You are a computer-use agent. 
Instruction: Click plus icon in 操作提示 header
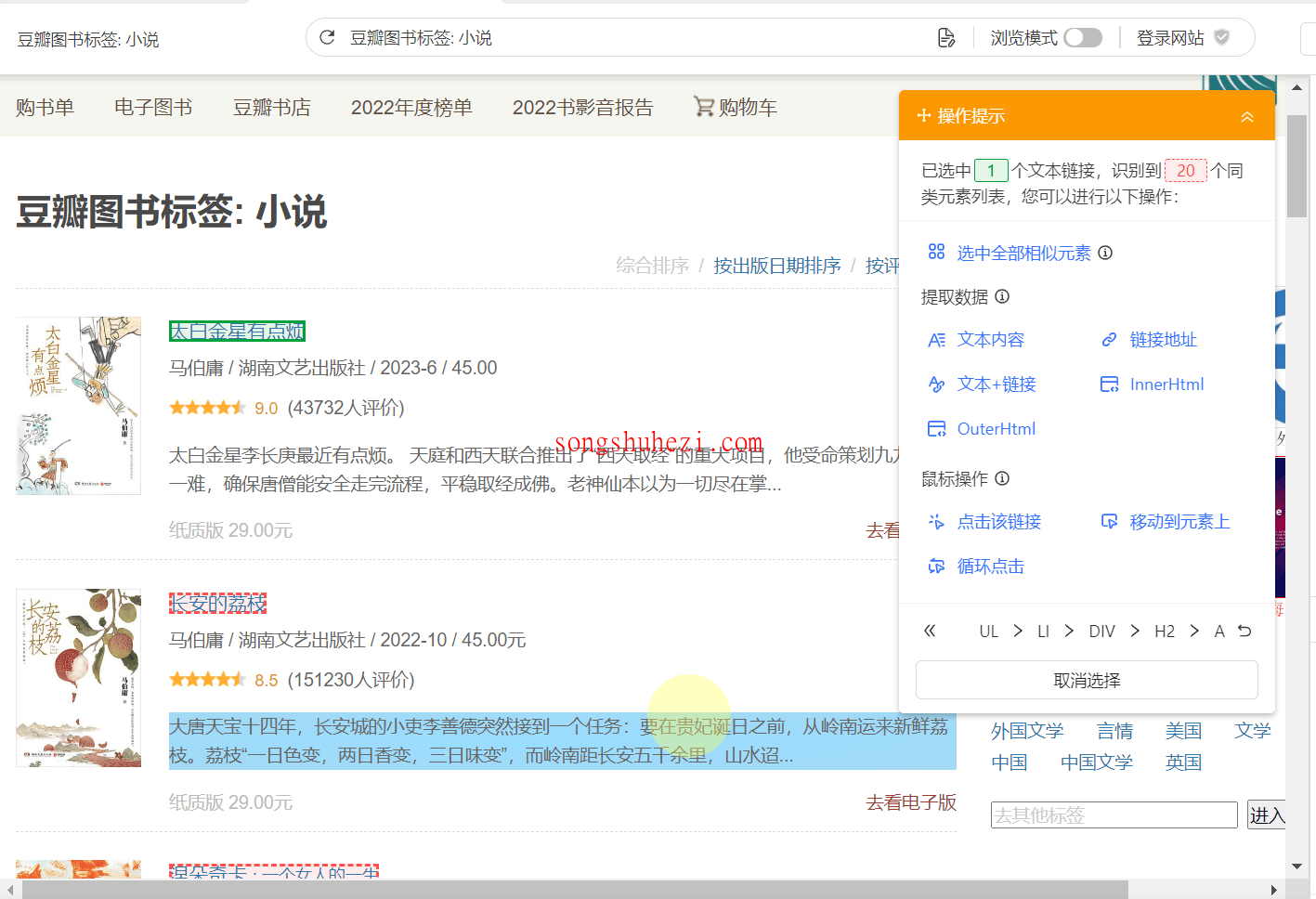924,115
